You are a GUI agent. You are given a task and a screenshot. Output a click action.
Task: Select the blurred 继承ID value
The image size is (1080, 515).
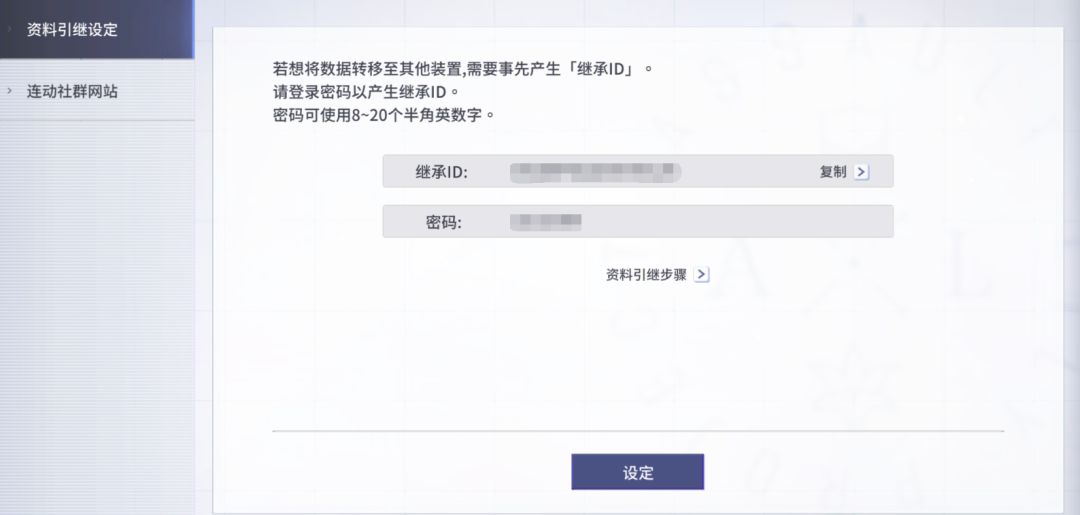coord(595,172)
